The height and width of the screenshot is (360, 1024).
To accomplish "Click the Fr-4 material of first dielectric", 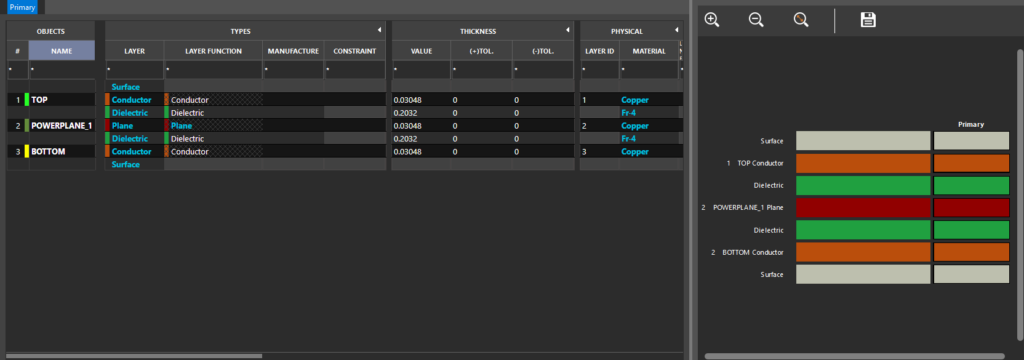I will (x=630, y=112).
